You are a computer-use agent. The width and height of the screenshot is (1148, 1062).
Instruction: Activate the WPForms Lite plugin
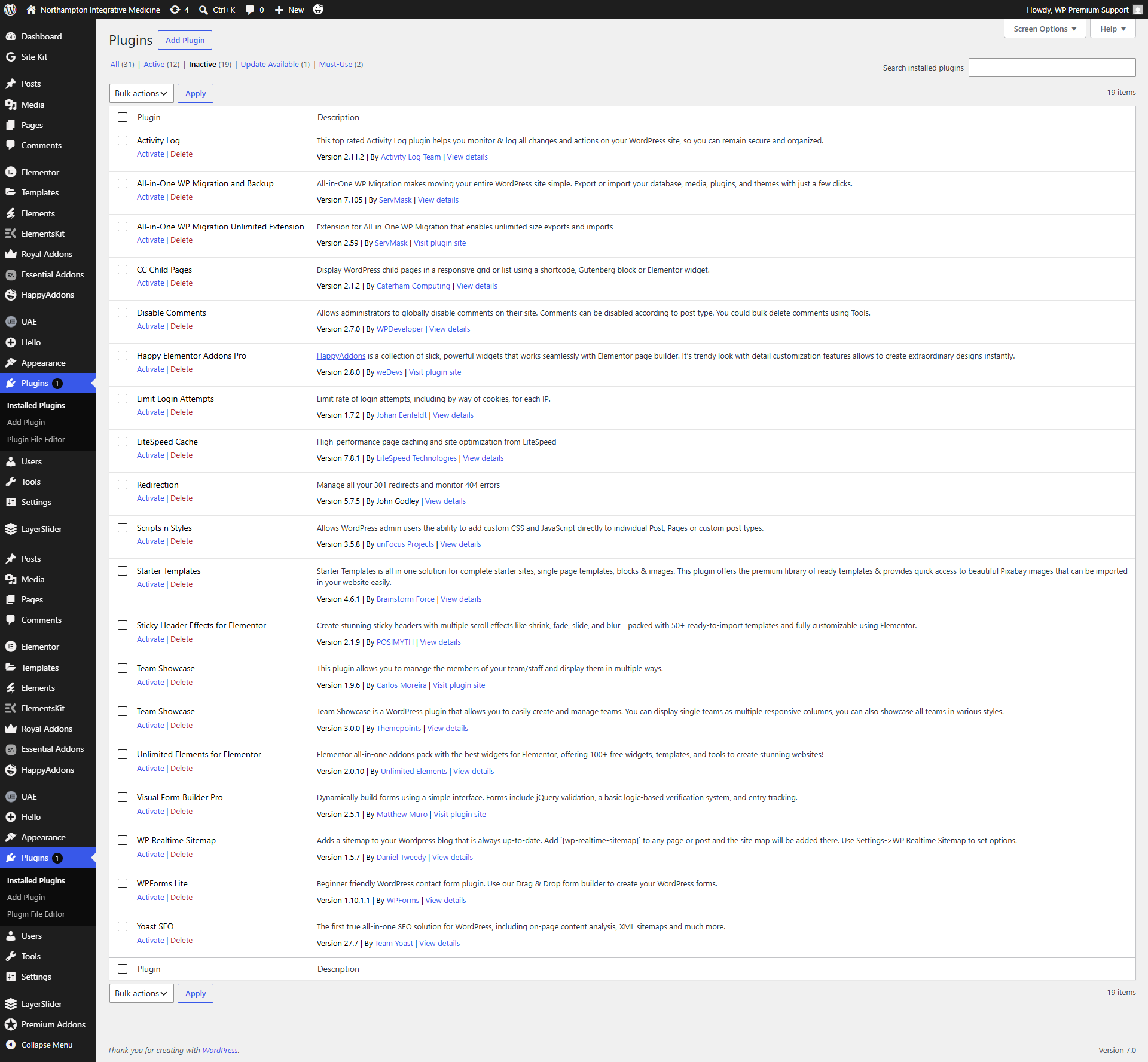click(x=150, y=897)
